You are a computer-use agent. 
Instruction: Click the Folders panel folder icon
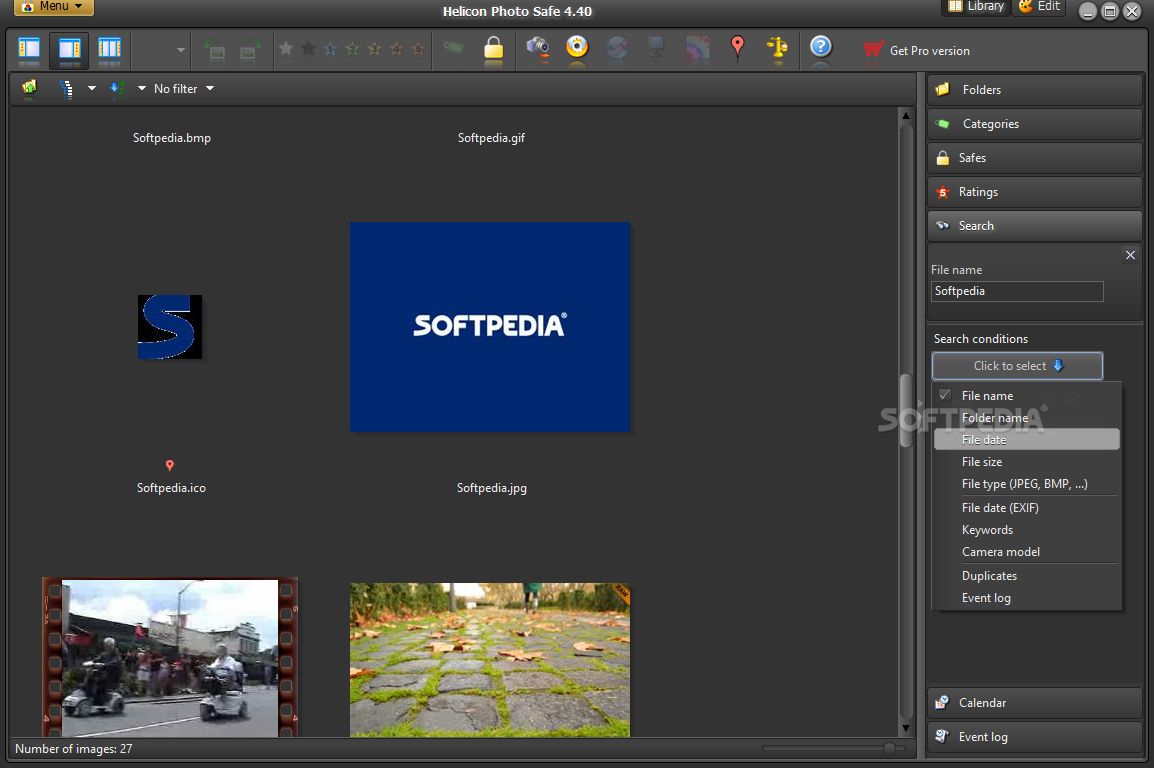[x=943, y=90]
